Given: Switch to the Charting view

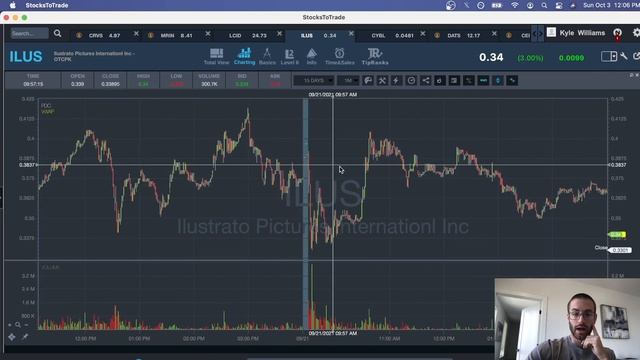Looking at the screenshot, I should click(x=244, y=57).
